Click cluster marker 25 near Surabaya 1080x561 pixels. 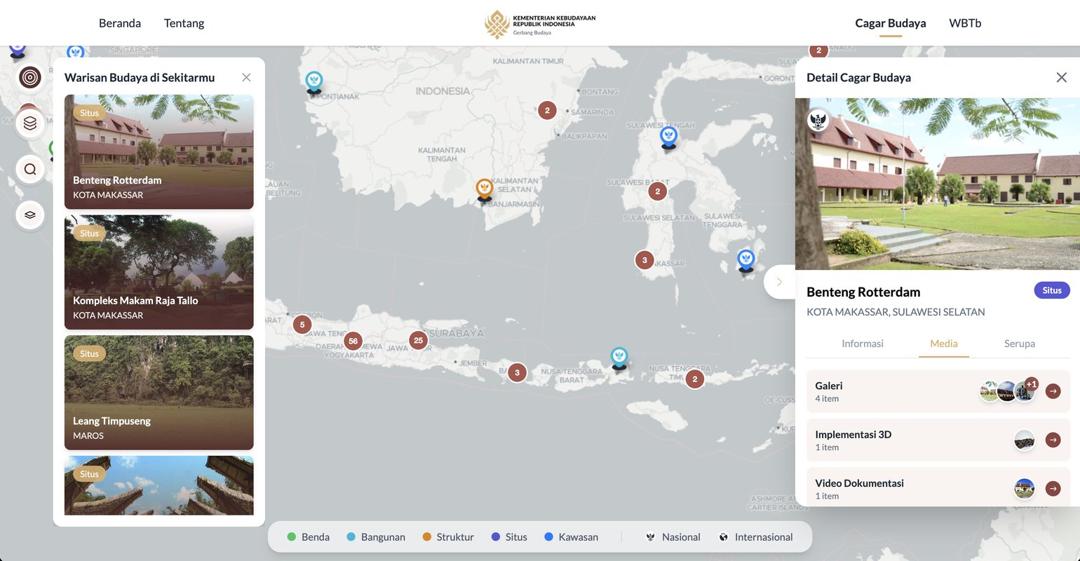click(x=418, y=340)
